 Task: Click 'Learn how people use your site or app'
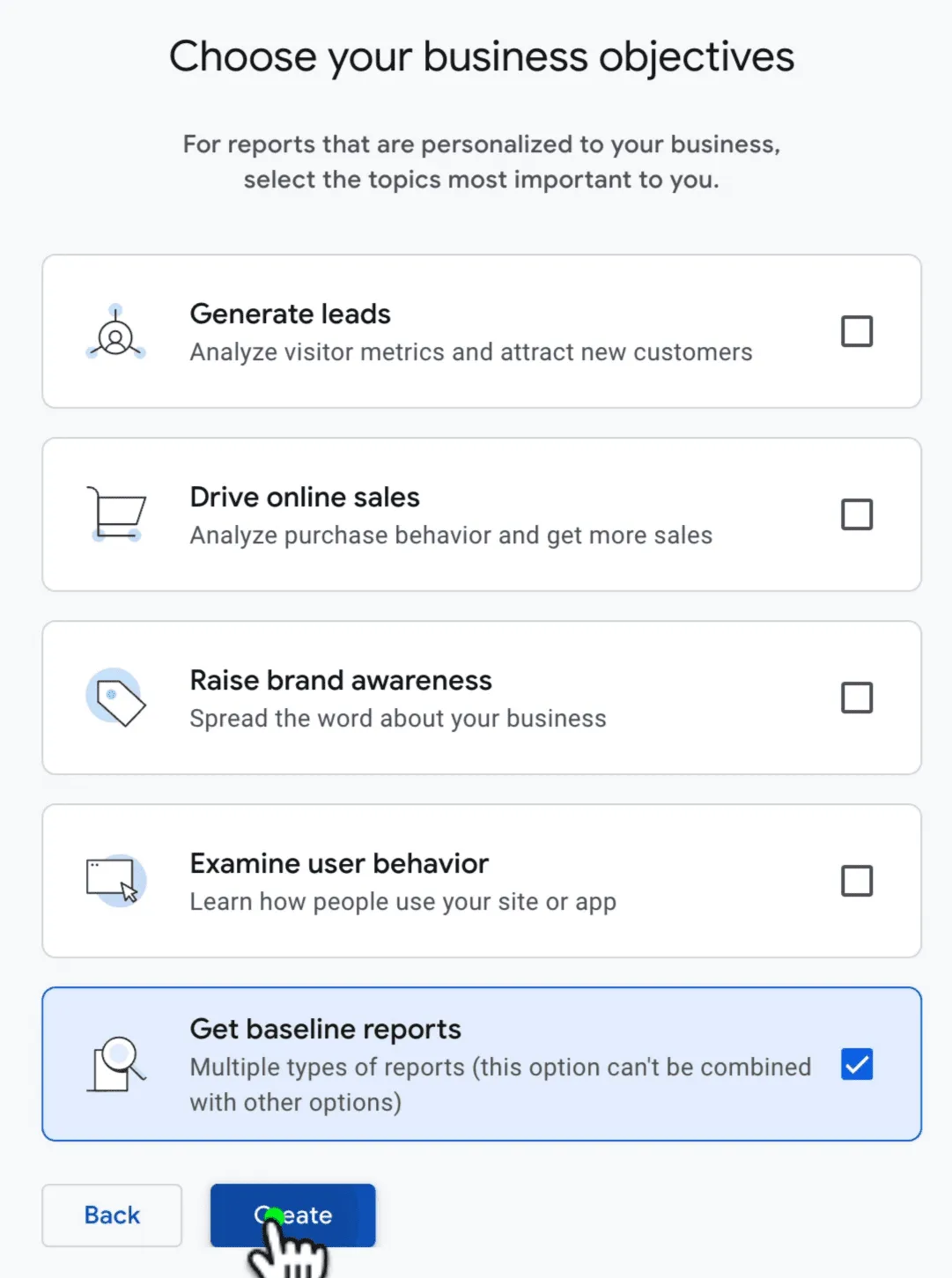click(x=403, y=902)
